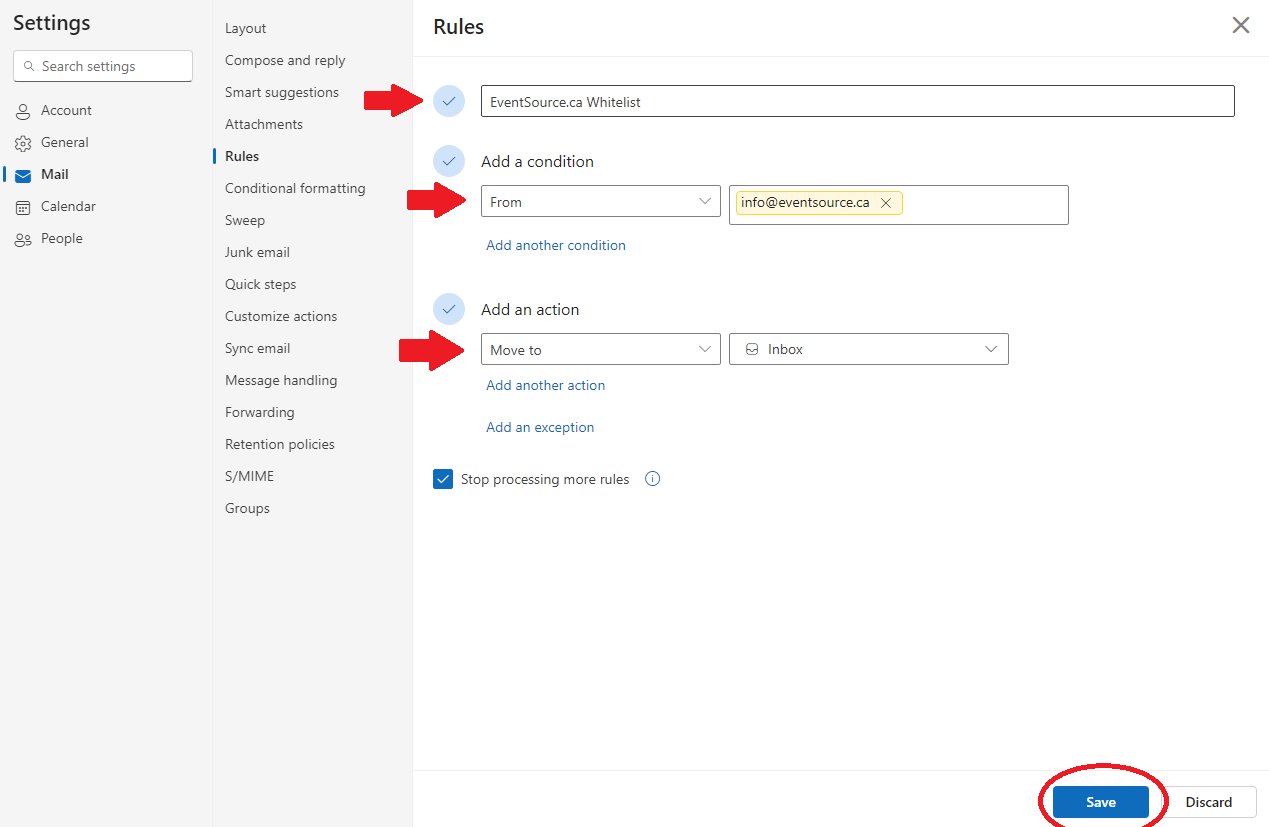This screenshot has height=827, width=1269.
Task: Select the Mail category
Action: tap(55, 175)
